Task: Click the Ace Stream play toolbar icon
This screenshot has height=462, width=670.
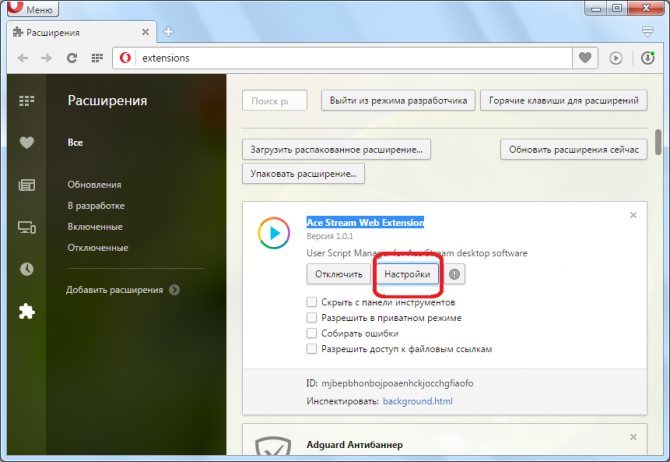Action: 616,58
